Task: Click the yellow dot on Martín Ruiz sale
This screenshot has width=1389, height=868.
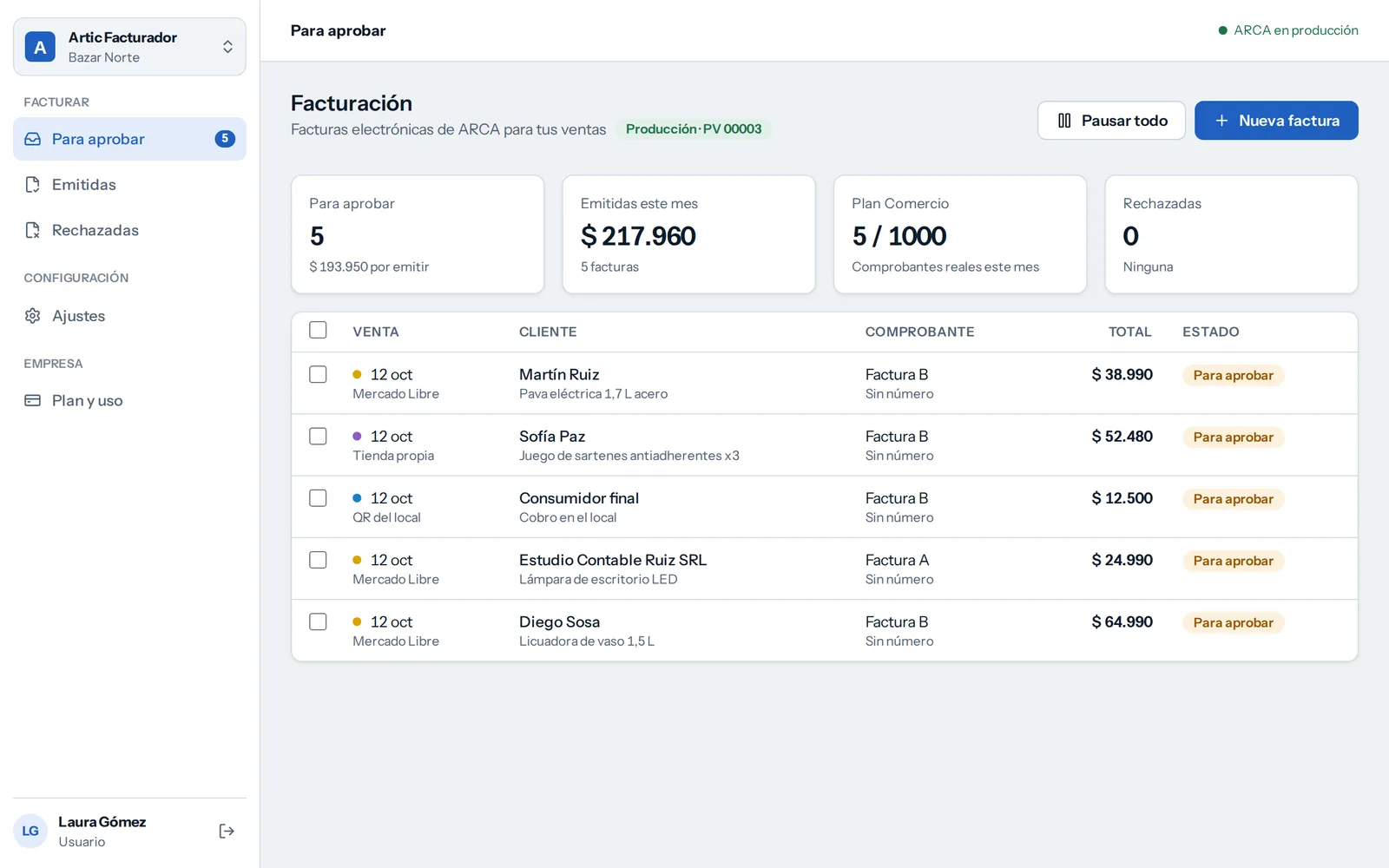Action: (x=357, y=375)
